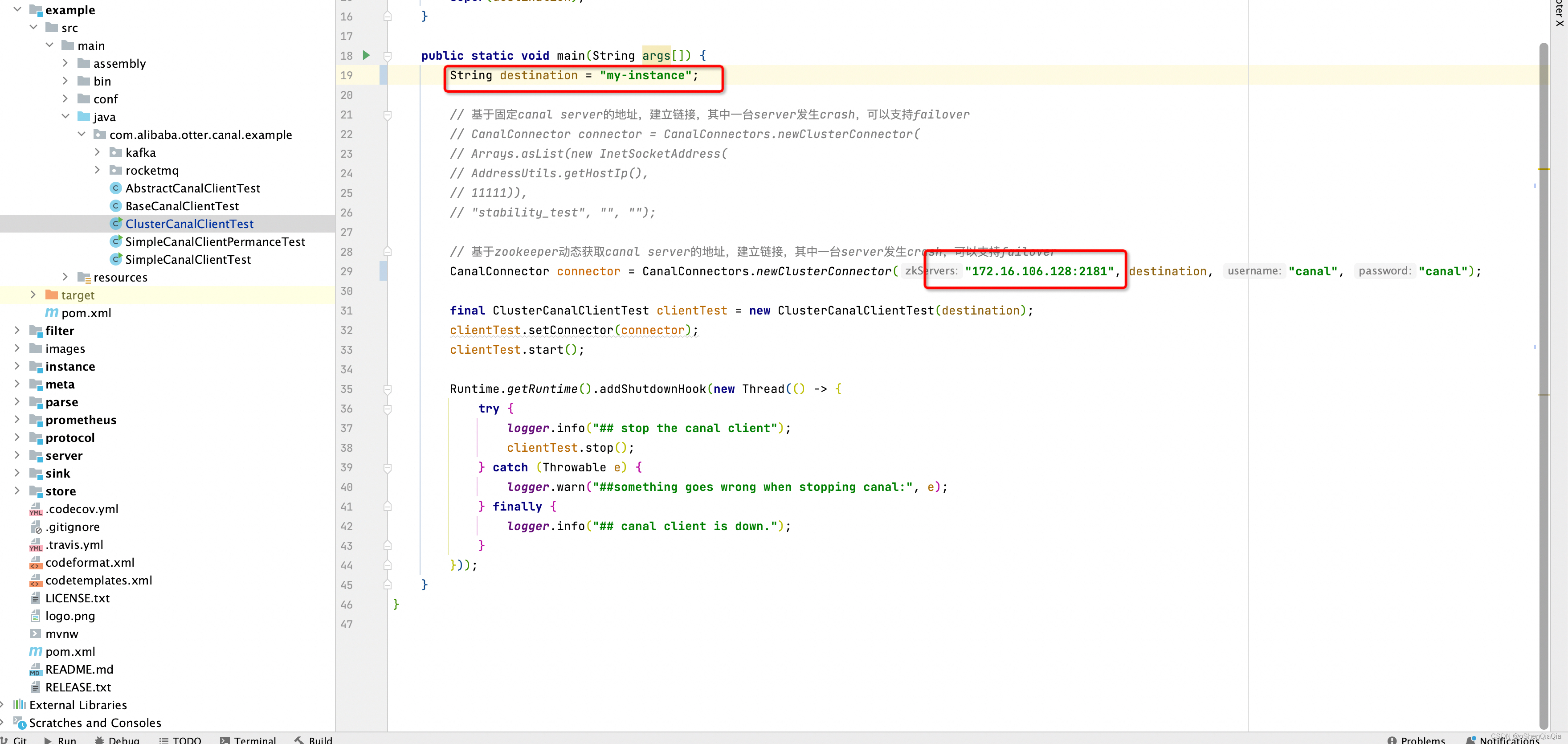
Task: Expand the kafka package
Action: click(x=98, y=153)
